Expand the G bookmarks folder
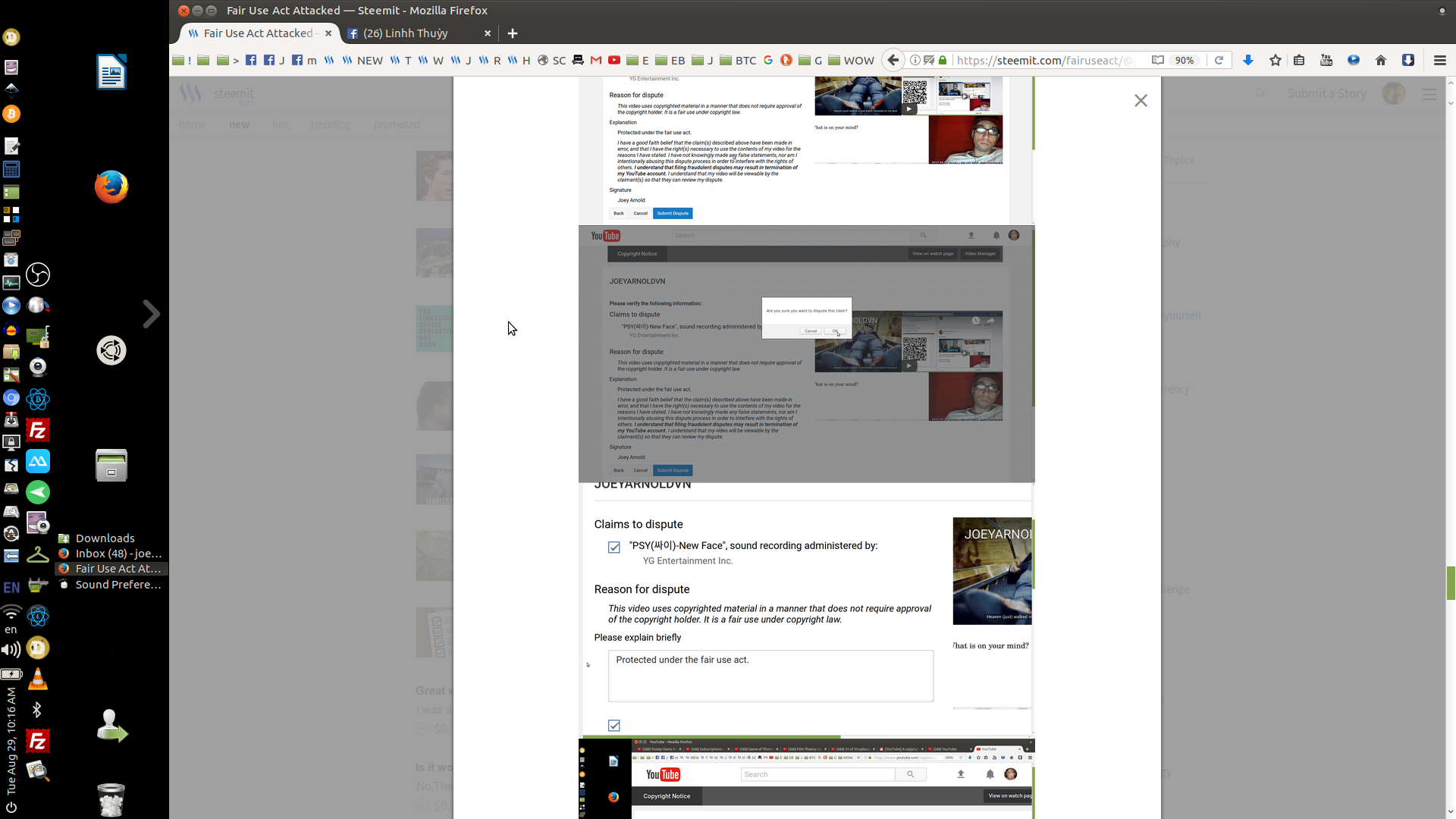 point(811,60)
